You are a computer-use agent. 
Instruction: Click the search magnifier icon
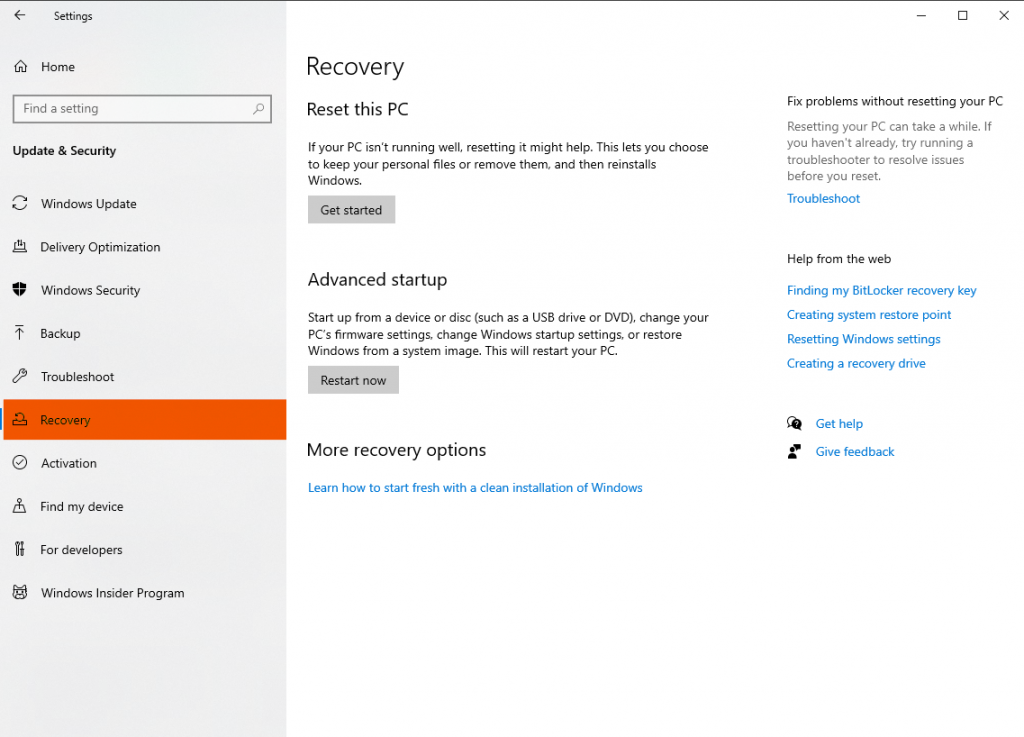(x=259, y=108)
